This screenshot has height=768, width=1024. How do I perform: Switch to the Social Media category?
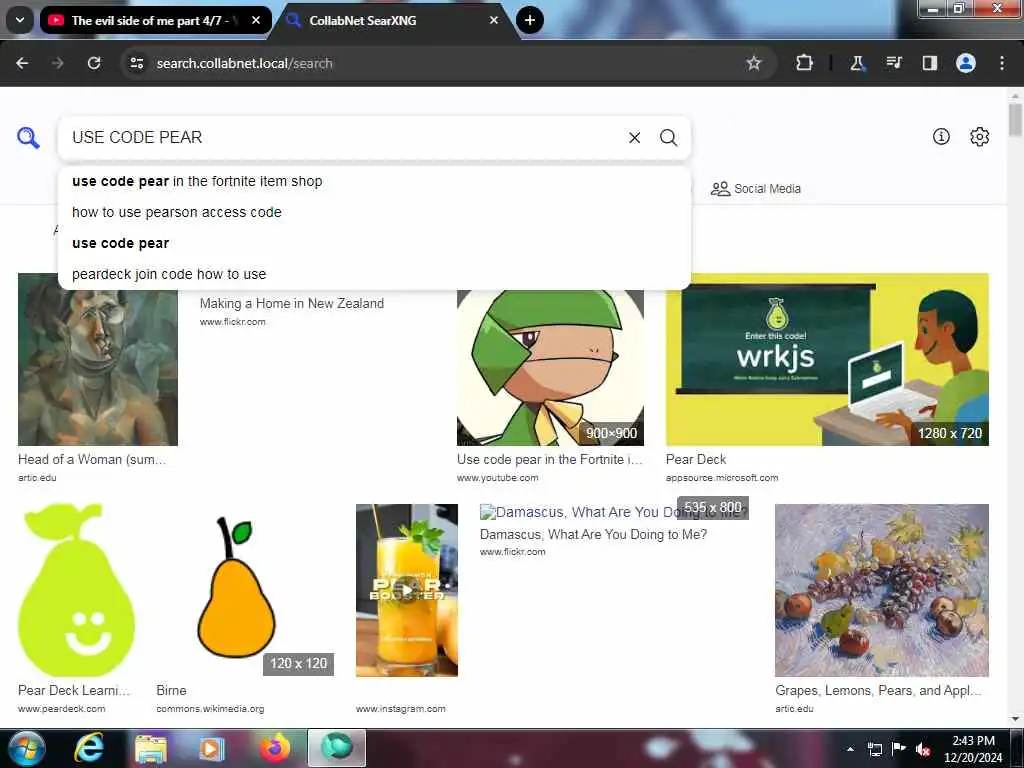756,189
